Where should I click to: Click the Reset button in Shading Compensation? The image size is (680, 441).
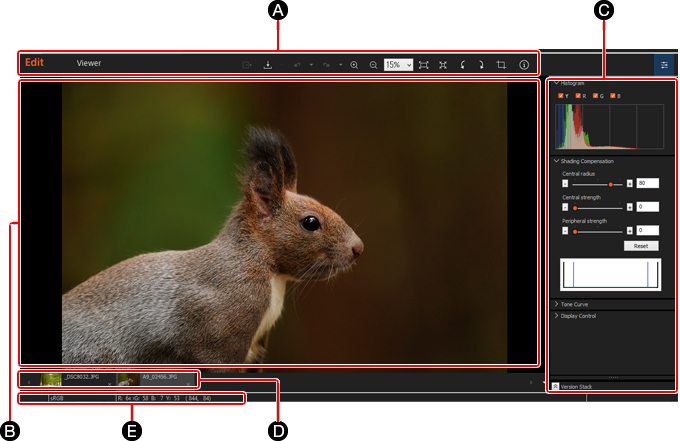pos(641,246)
